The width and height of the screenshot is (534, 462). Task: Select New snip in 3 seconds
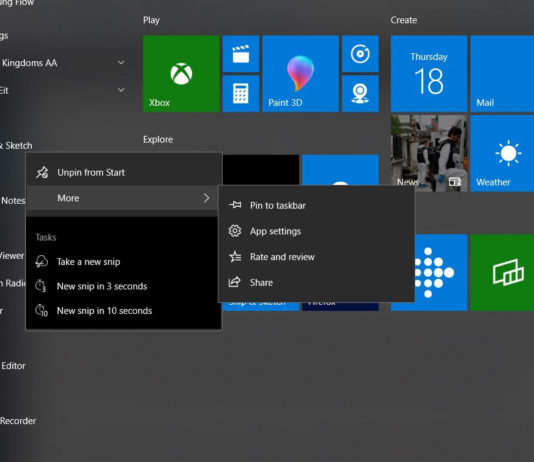tap(124, 286)
